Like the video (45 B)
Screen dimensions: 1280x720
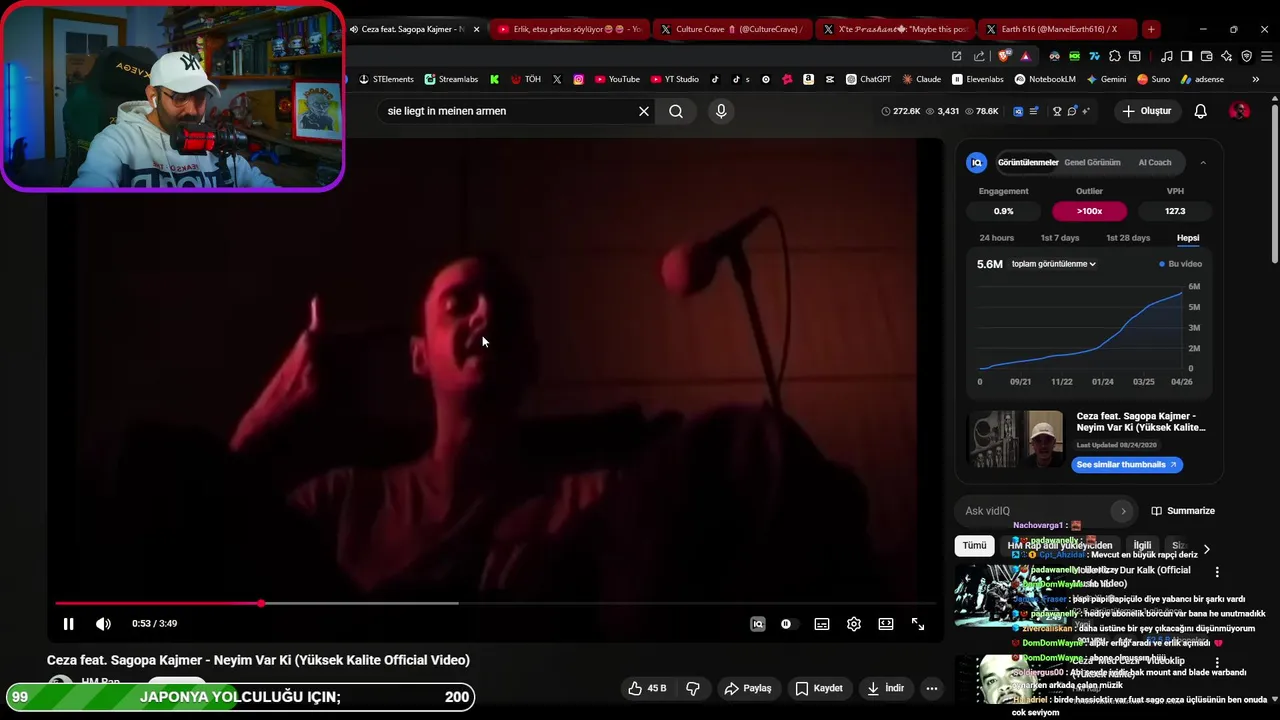point(646,688)
